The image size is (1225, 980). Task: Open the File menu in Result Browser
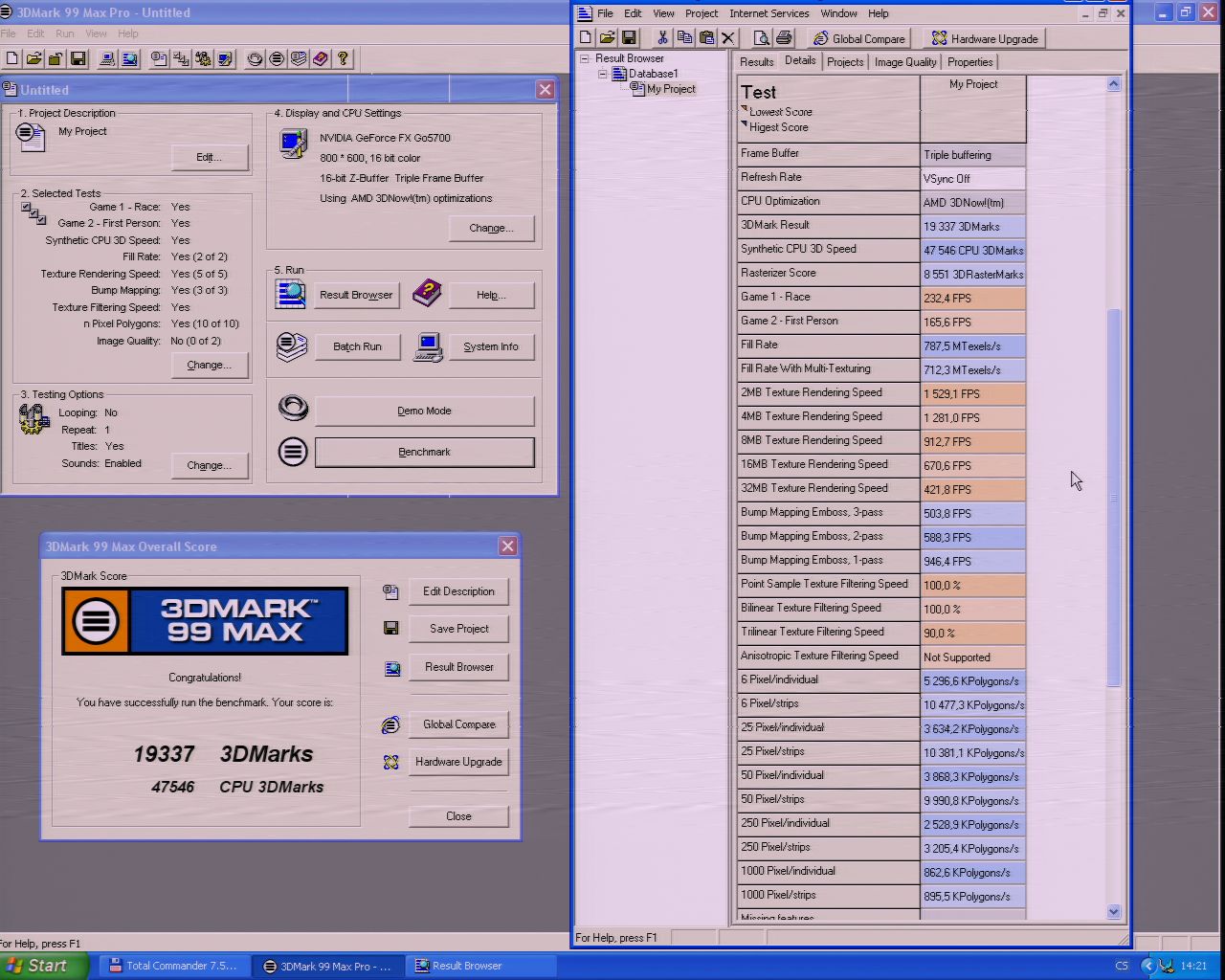(x=605, y=13)
